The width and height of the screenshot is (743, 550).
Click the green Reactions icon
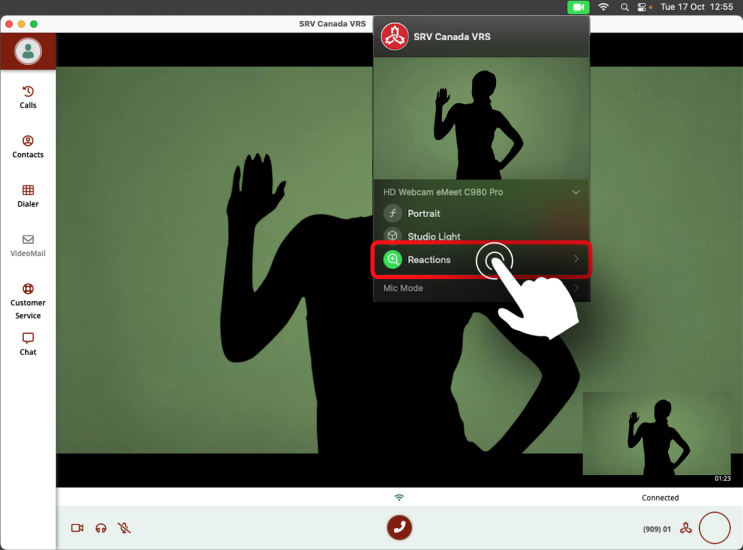point(392,259)
